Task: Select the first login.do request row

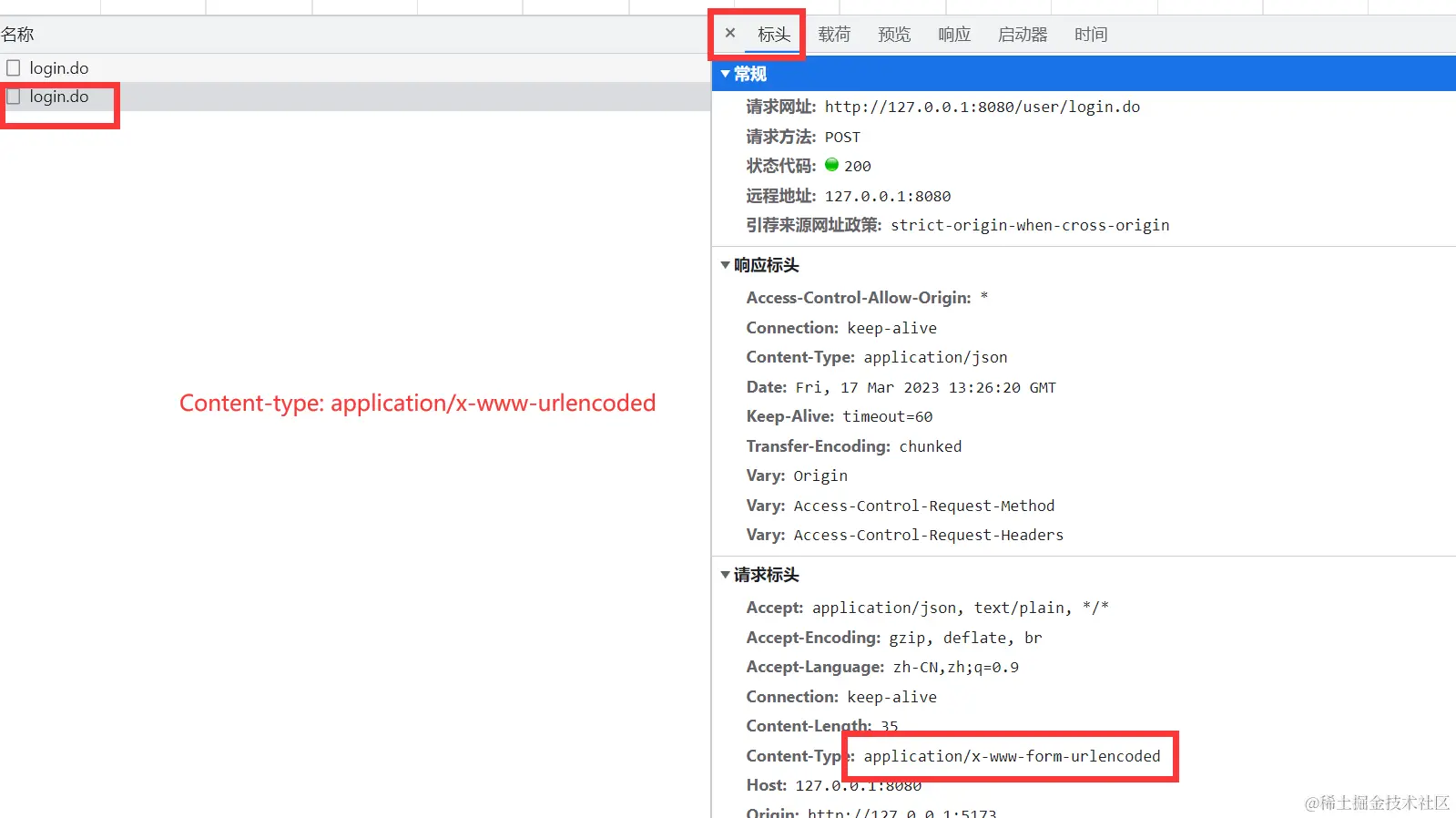Action: 355,68
